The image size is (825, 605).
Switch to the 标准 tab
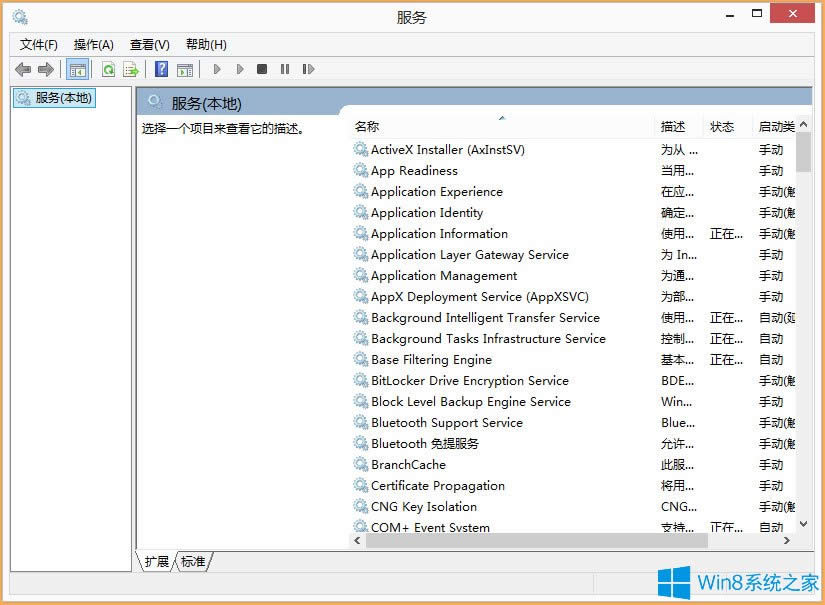click(192, 562)
